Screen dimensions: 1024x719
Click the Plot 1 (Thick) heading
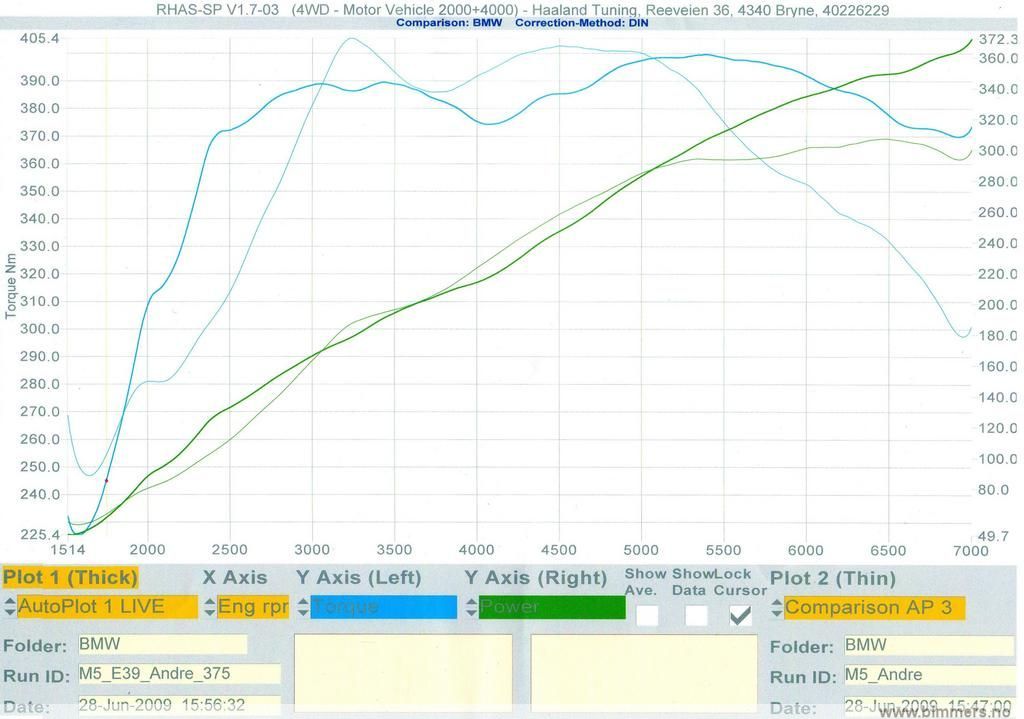click(70, 577)
